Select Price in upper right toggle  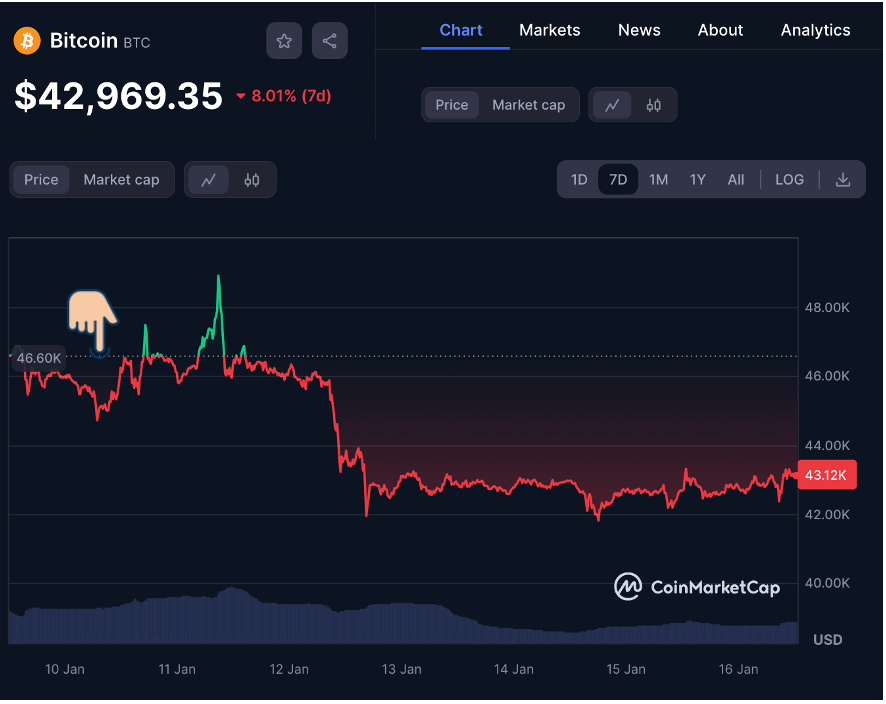(x=451, y=105)
